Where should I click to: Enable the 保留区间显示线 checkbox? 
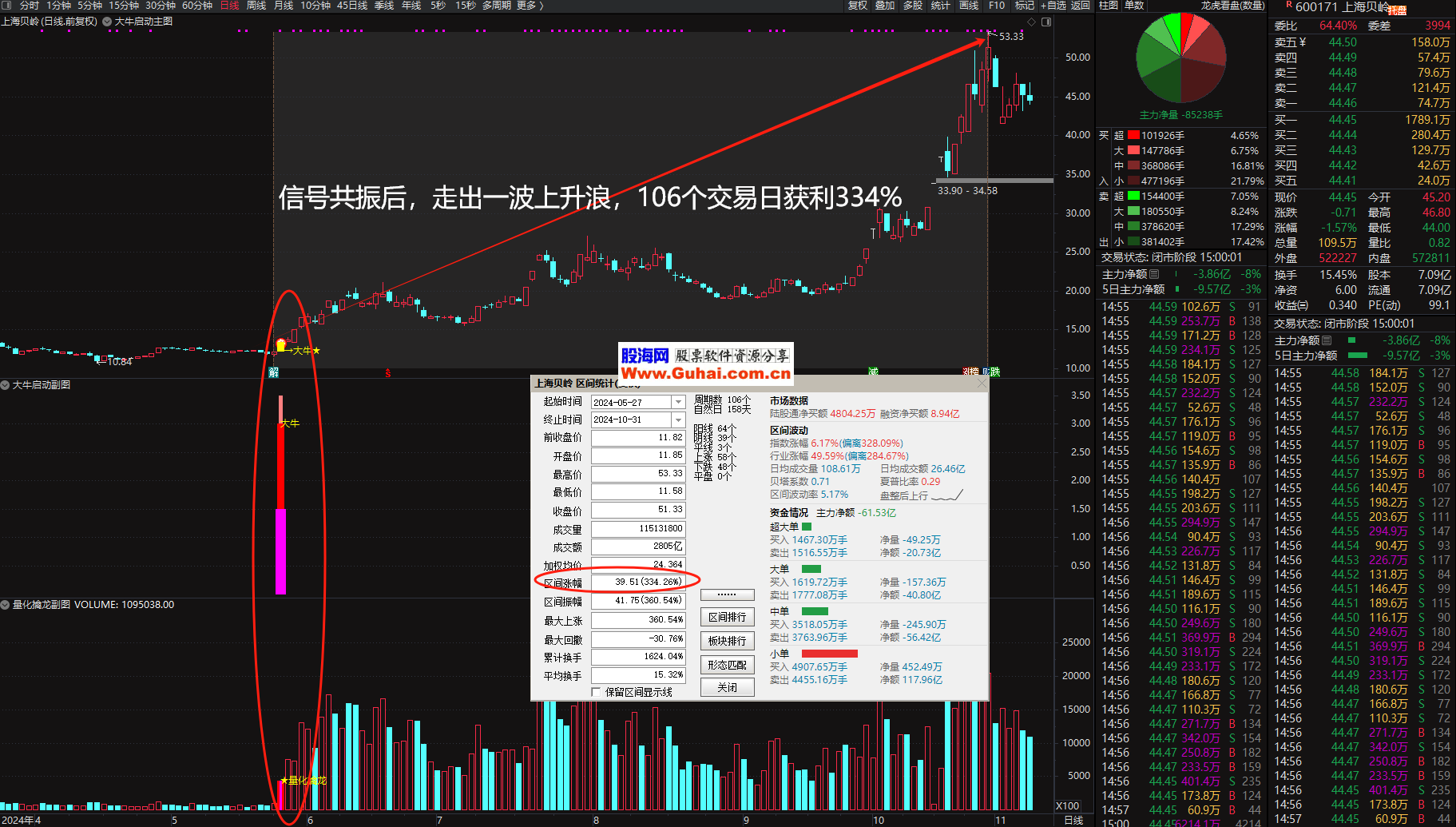click(x=596, y=692)
